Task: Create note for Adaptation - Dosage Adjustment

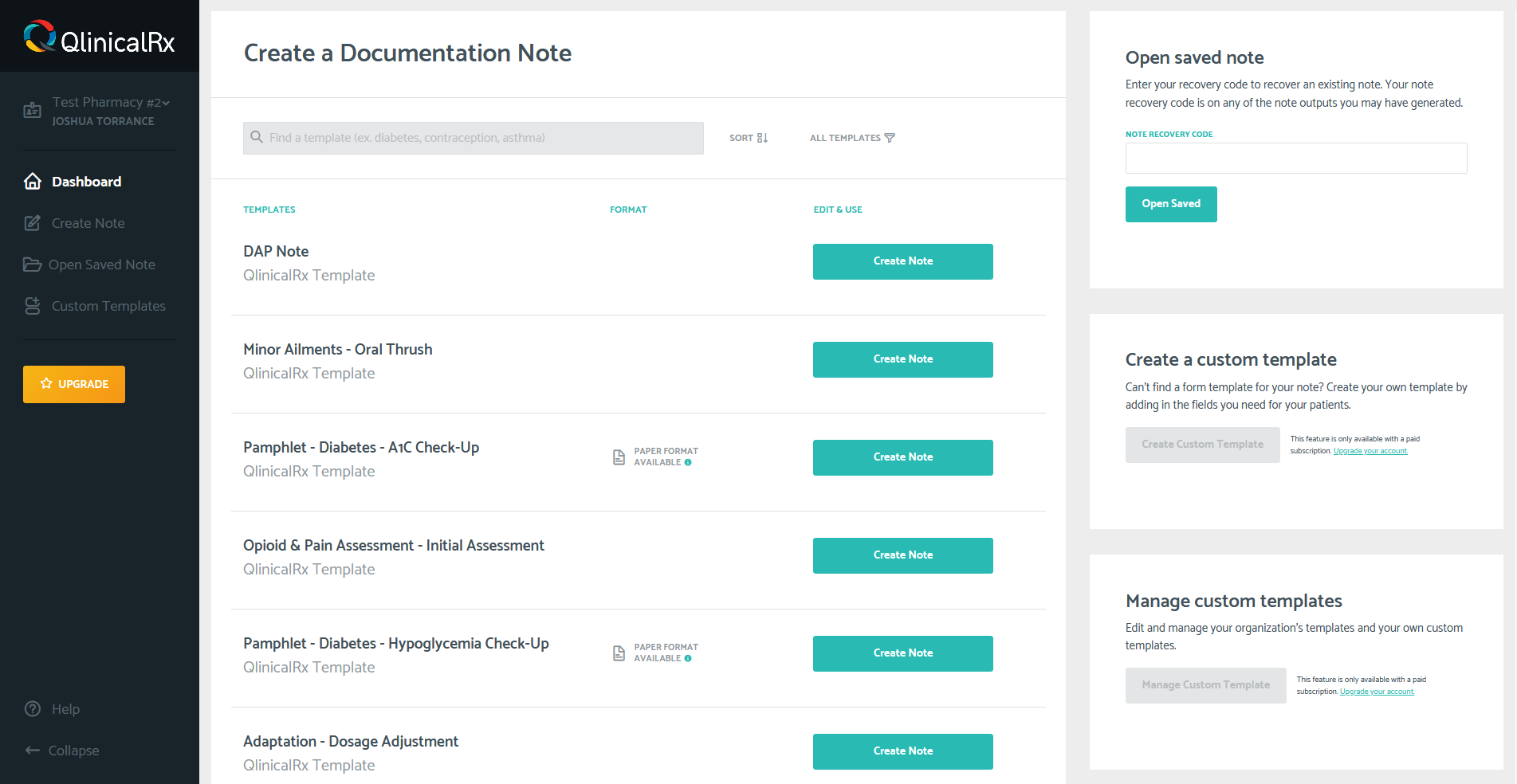Action: [x=903, y=751]
